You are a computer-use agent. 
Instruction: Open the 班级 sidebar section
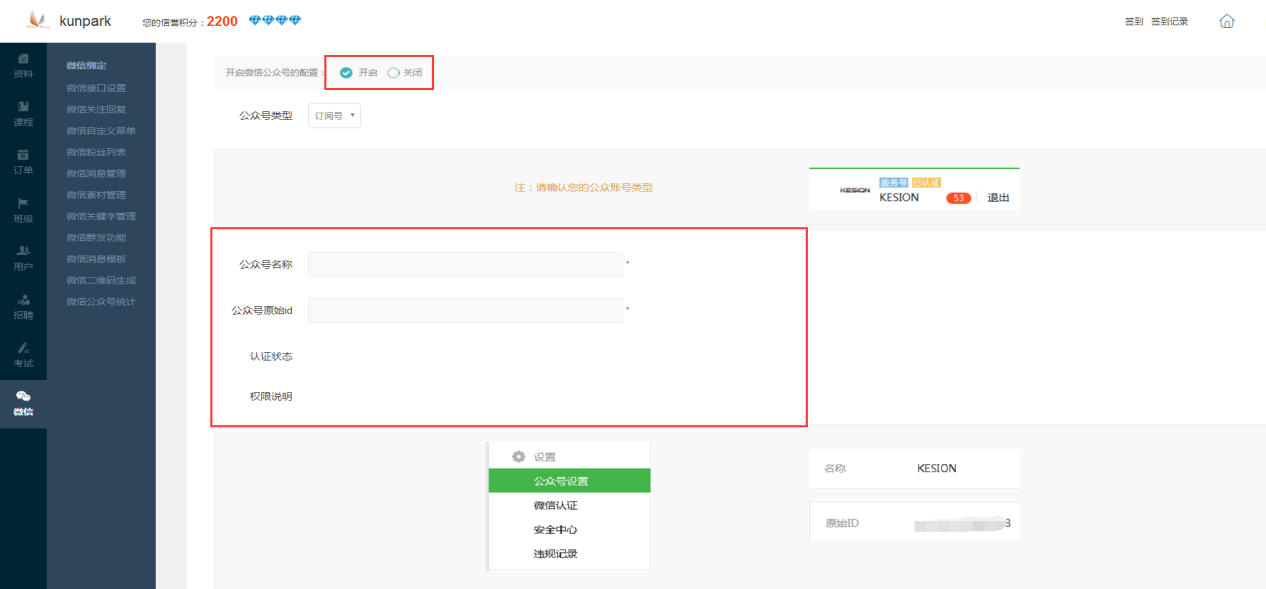[x=23, y=210]
